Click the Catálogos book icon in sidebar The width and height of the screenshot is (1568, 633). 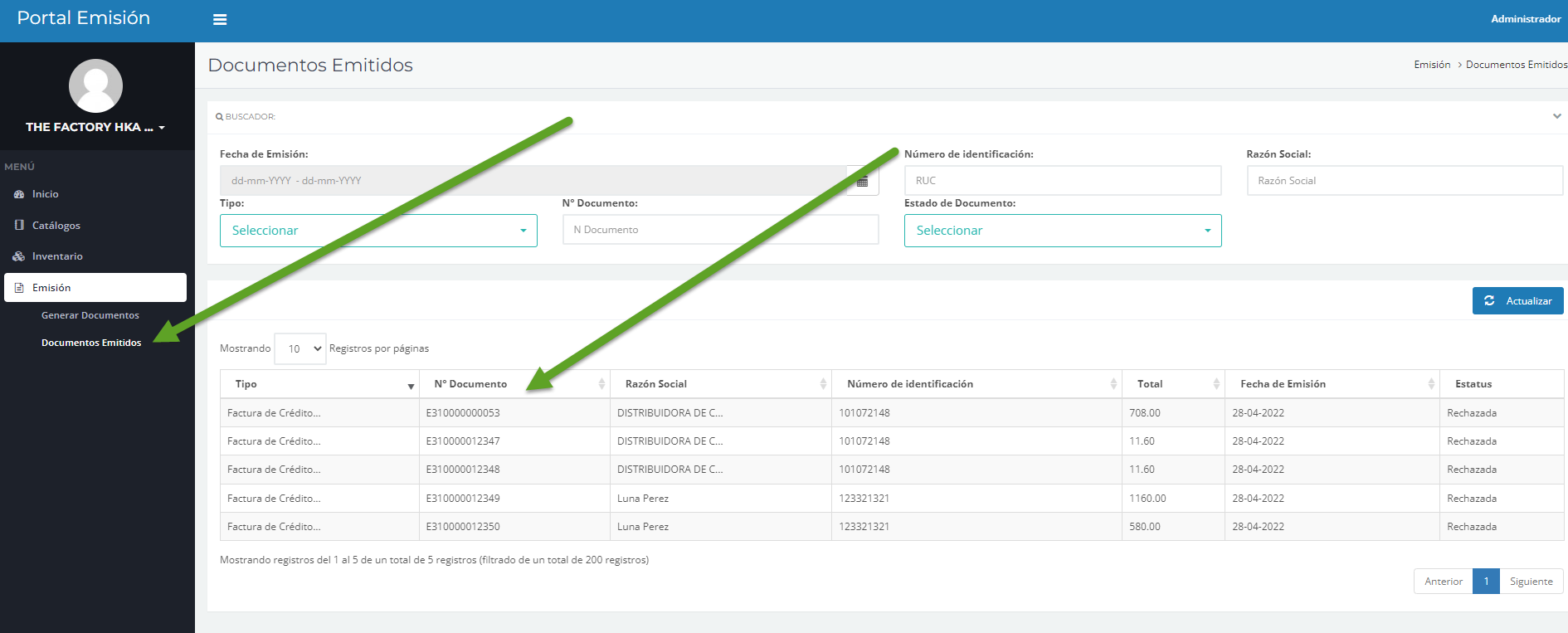tap(19, 225)
